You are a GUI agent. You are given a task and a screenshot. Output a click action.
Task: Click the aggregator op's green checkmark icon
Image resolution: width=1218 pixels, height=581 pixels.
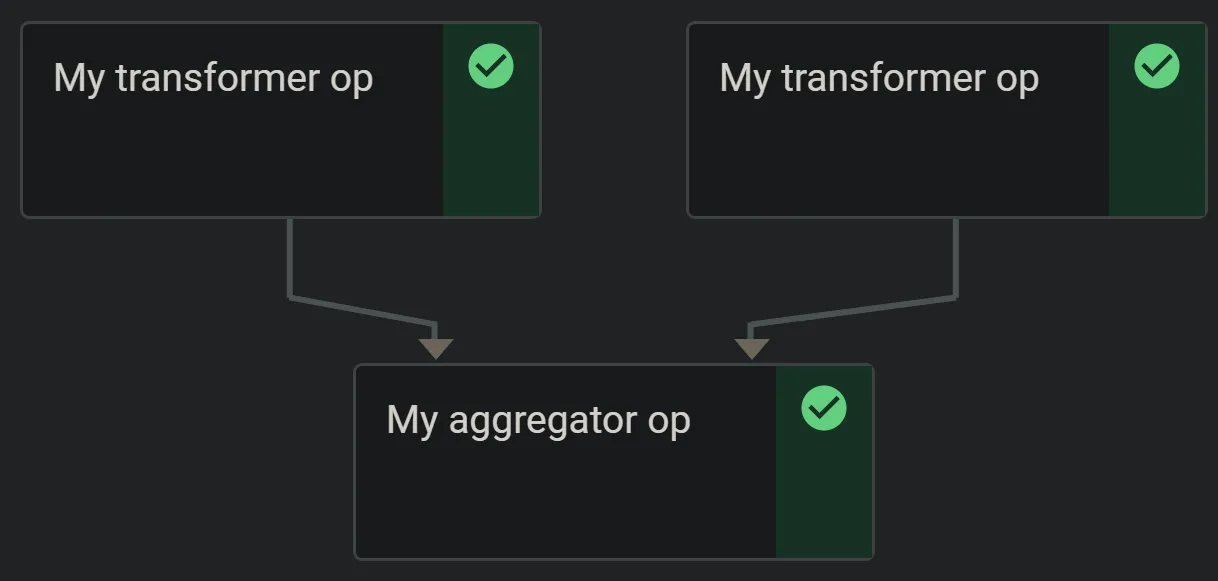pyautogui.click(x=824, y=409)
